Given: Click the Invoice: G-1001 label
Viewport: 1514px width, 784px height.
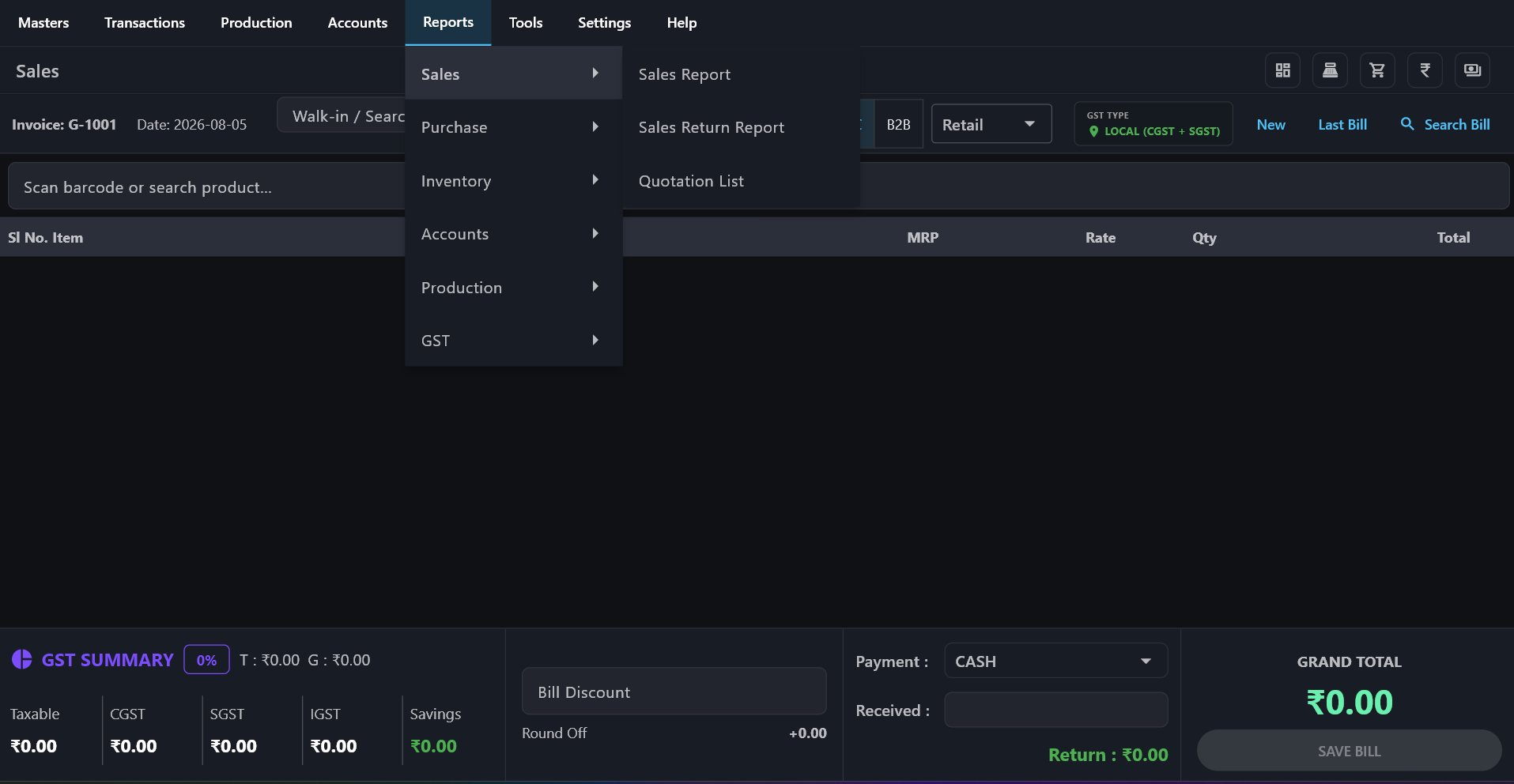Looking at the screenshot, I should [x=64, y=124].
